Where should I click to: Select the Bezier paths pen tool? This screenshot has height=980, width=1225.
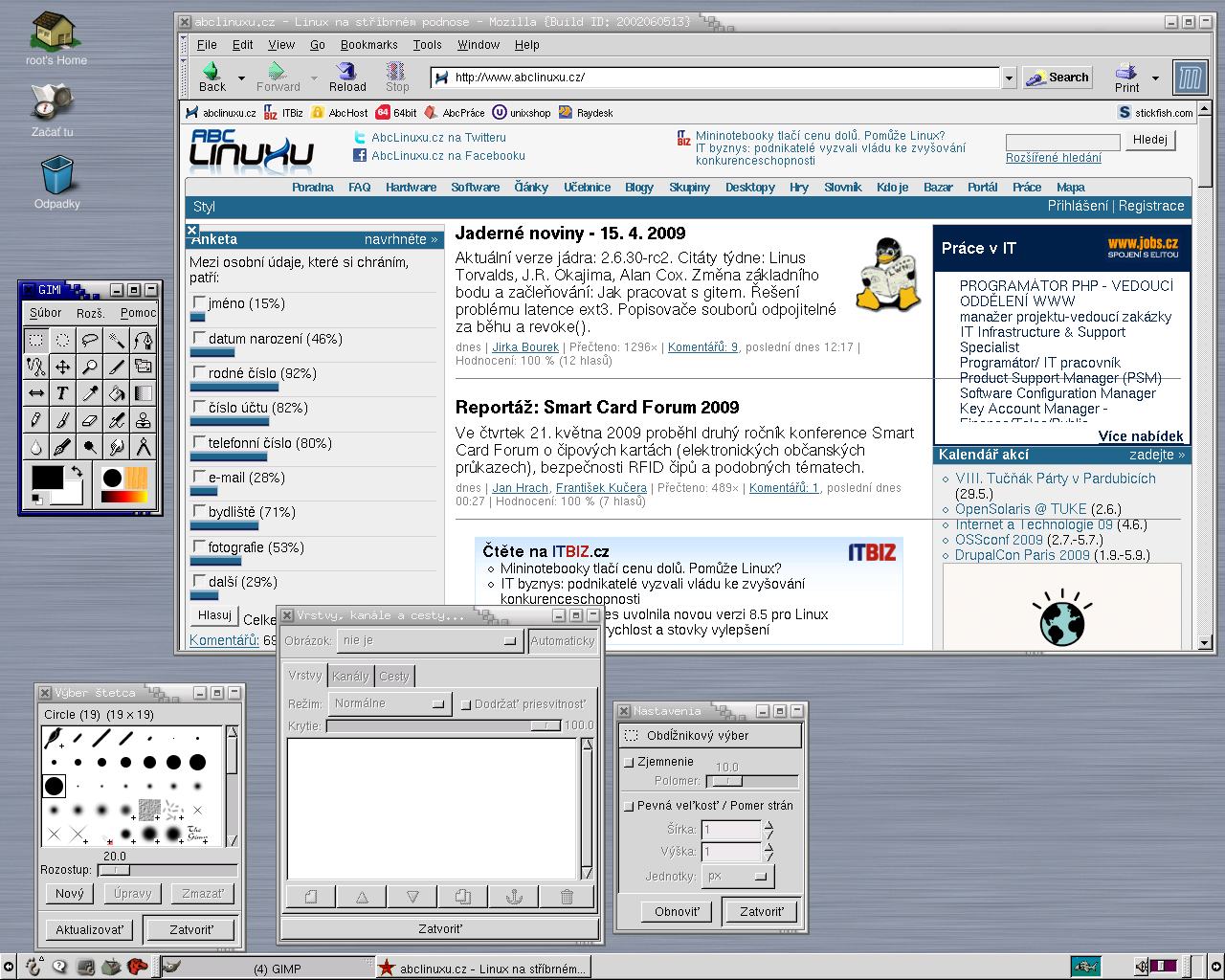click(143, 340)
